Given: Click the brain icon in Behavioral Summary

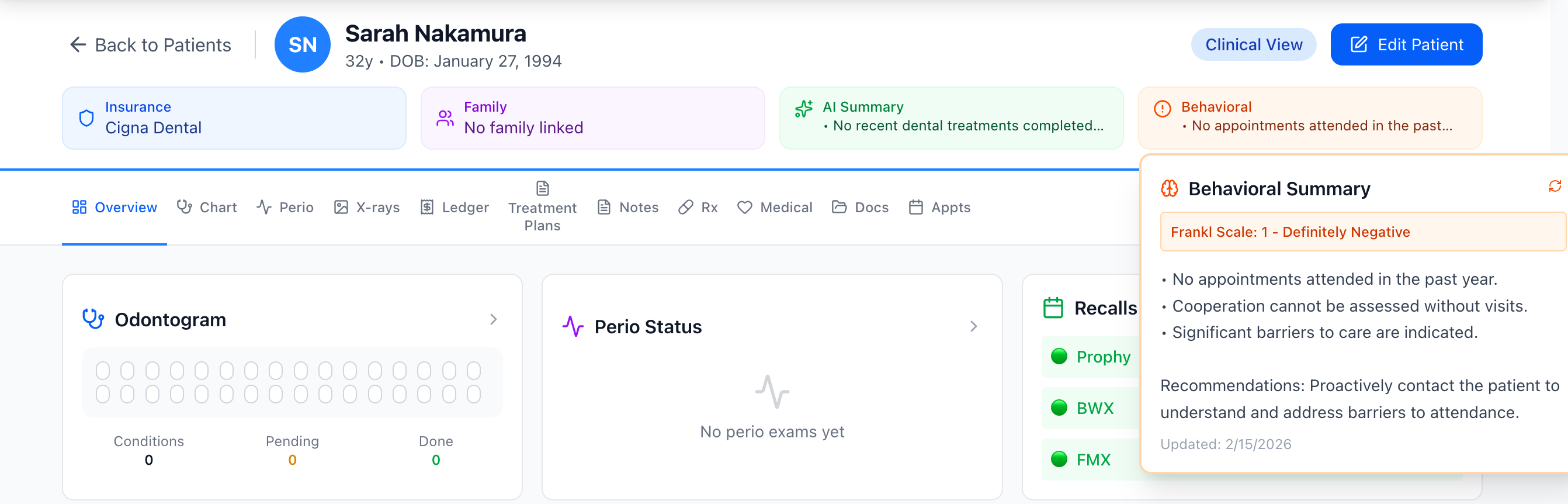Looking at the screenshot, I should point(1170,189).
